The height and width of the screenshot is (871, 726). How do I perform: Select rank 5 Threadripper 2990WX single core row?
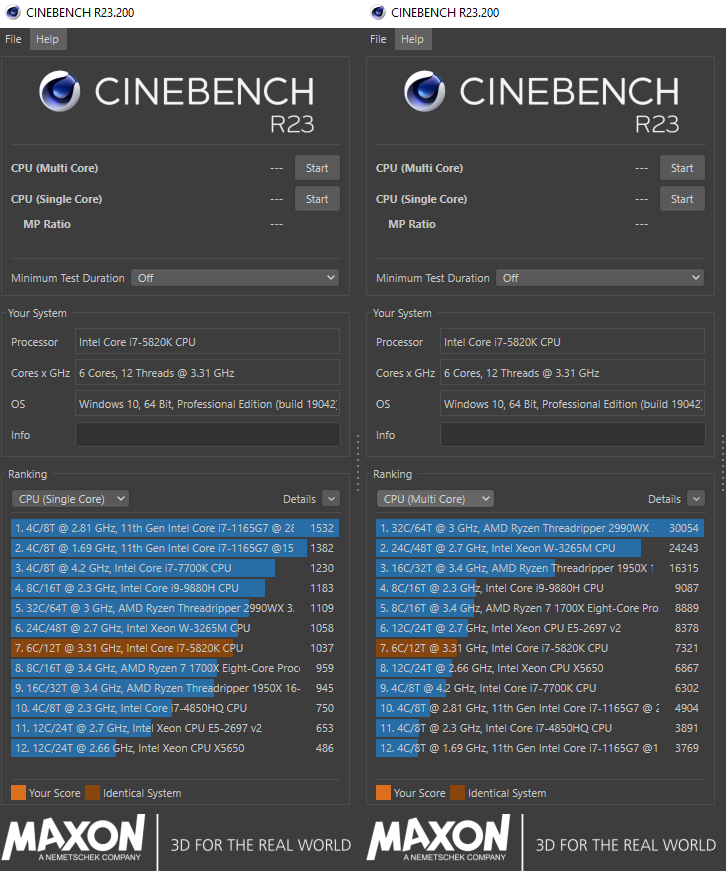pos(175,608)
